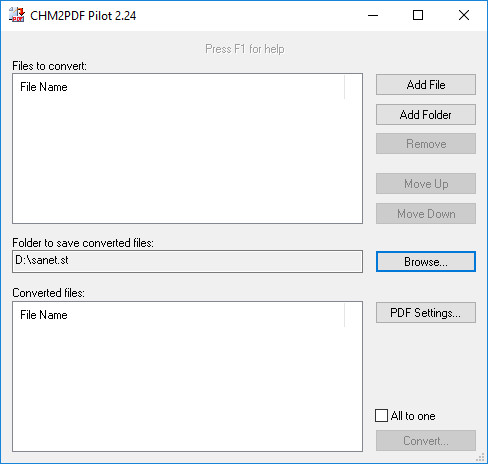Click the Convert button
Screen dimensions: 488x464
click(426, 441)
